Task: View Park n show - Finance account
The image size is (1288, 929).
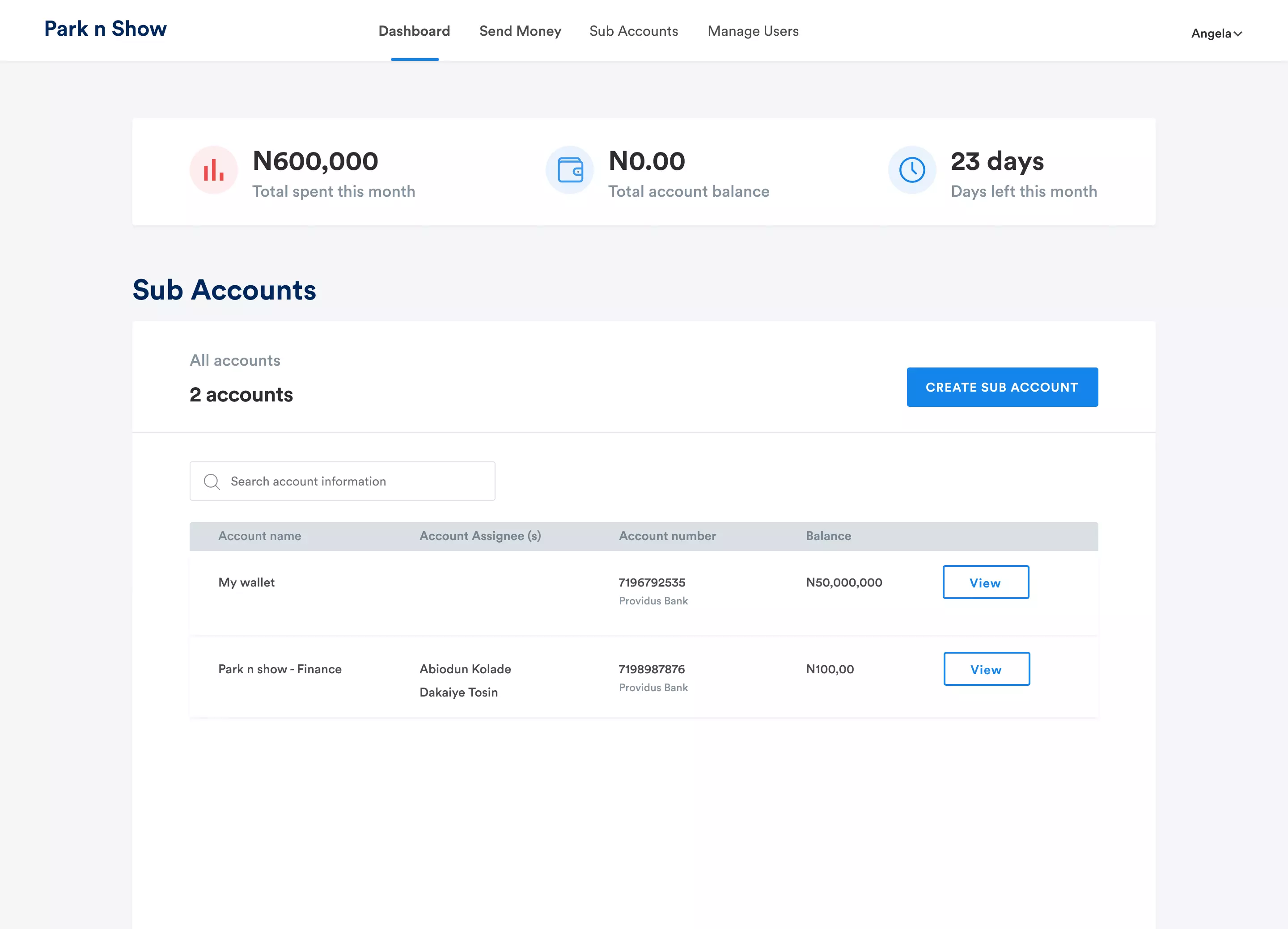Action: pyautogui.click(x=987, y=669)
